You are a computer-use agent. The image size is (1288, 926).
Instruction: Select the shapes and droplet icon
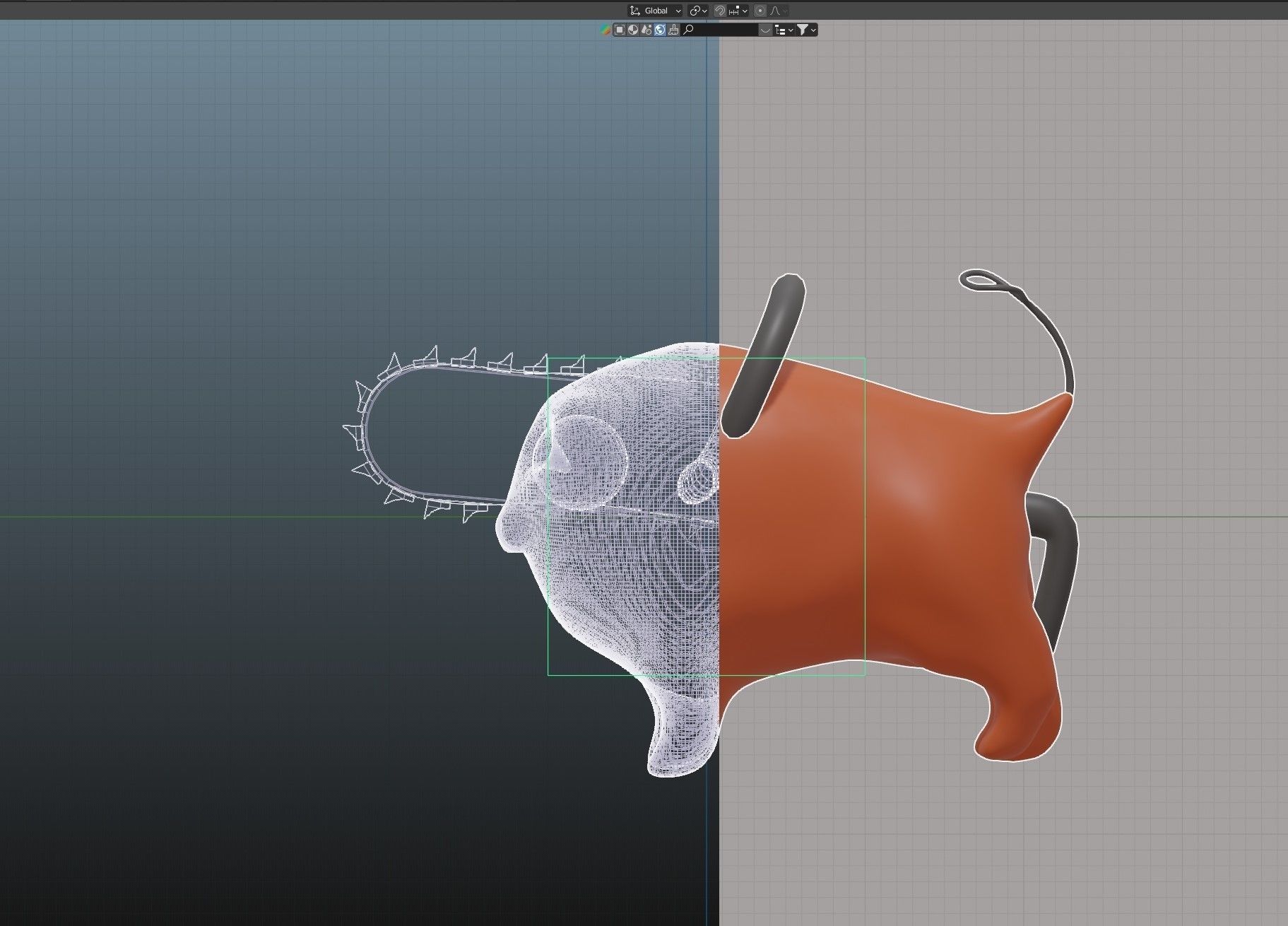coord(646,30)
